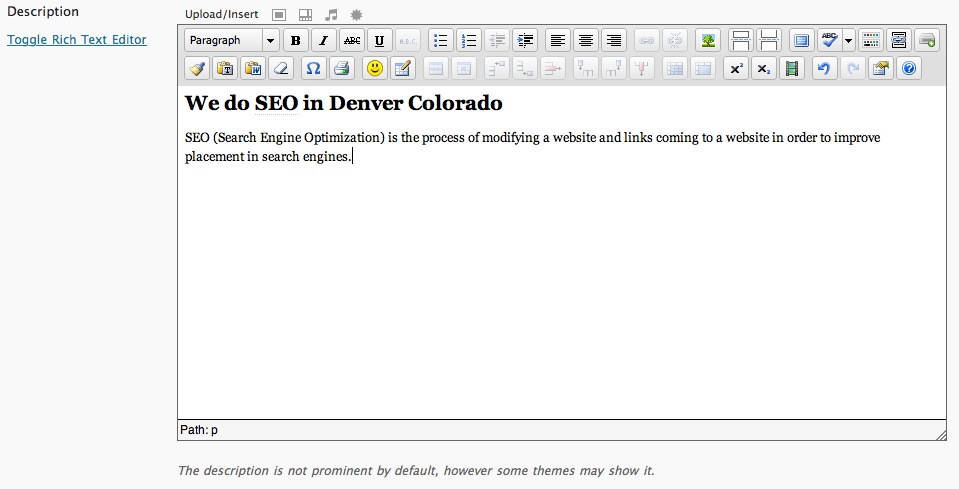Insert embedded media film icon
959x489 pixels.
coord(792,68)
